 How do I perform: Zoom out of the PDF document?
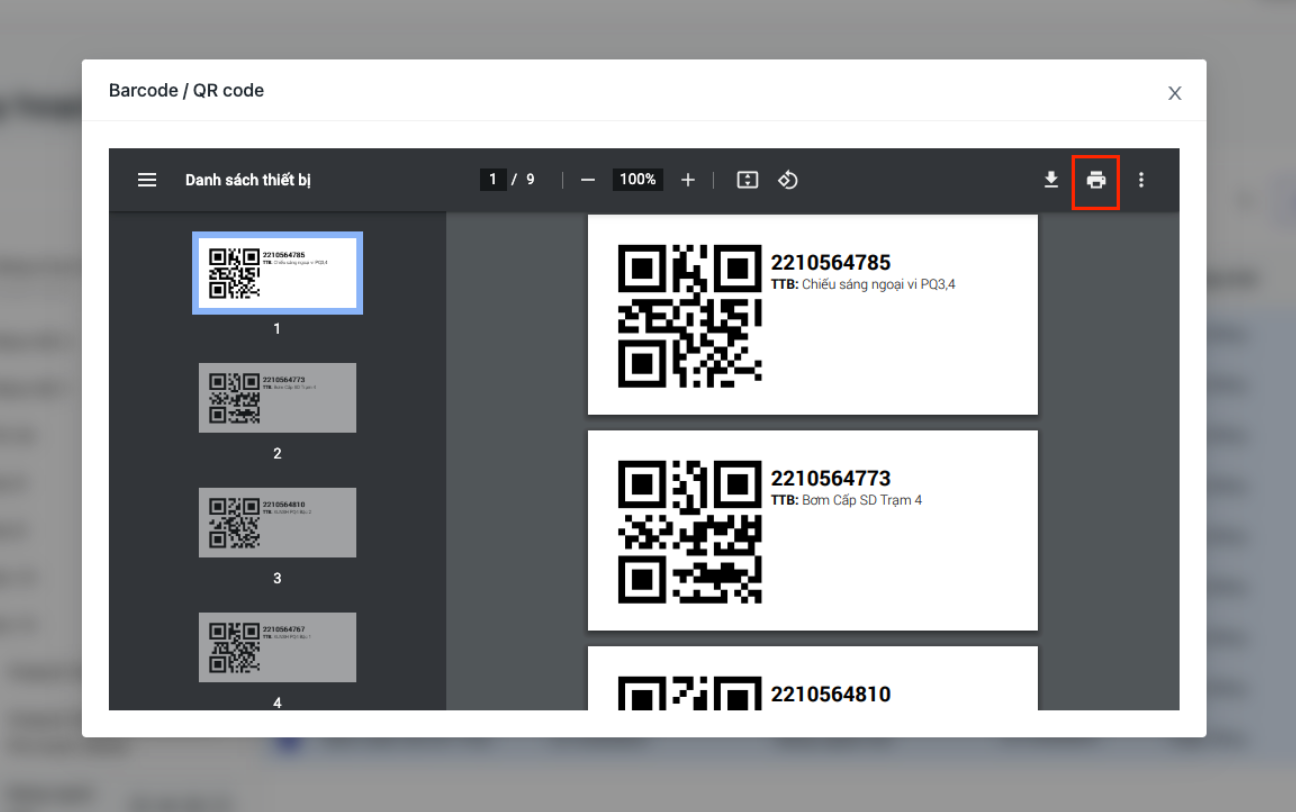pos(588,180)
